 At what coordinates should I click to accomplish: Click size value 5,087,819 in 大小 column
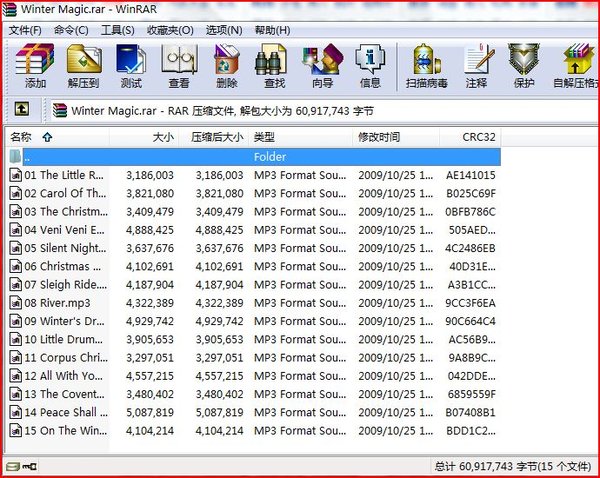point(150,413)
